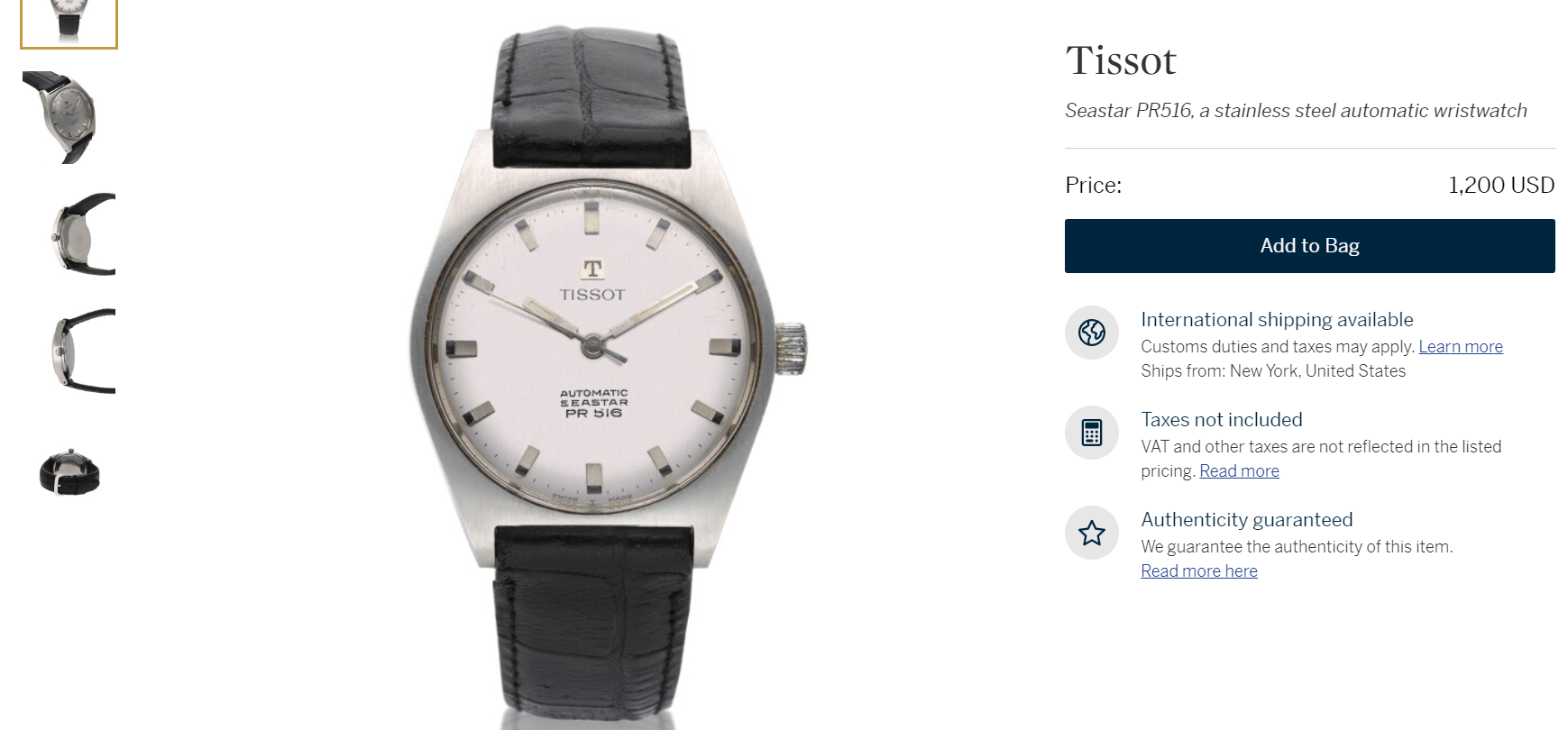Add the Tissot watch to bag
This screenshot has width=1568, height=730.
[x=1309, y=246]
